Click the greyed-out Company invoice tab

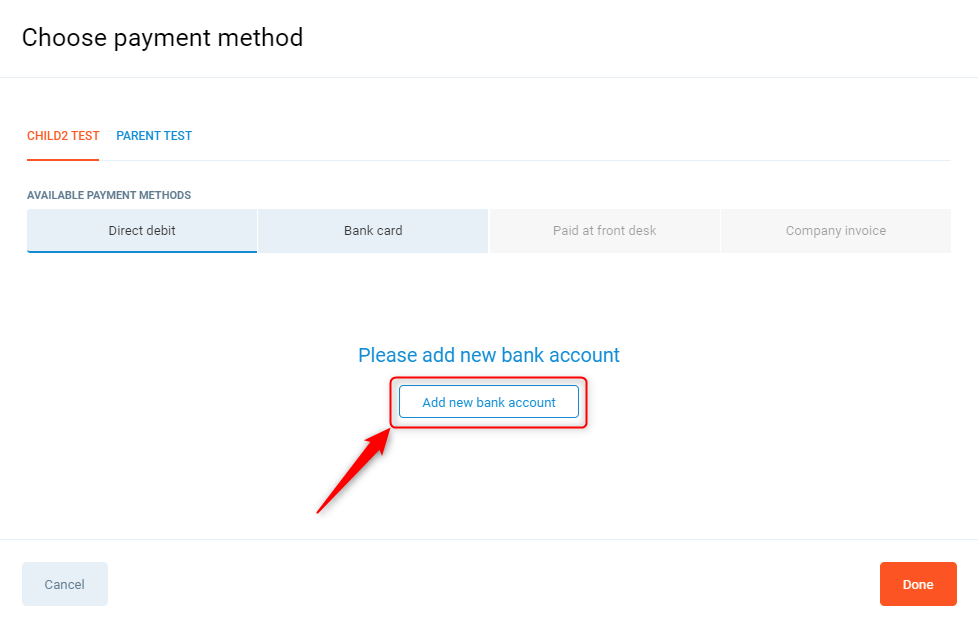click(x=835, y=231)
